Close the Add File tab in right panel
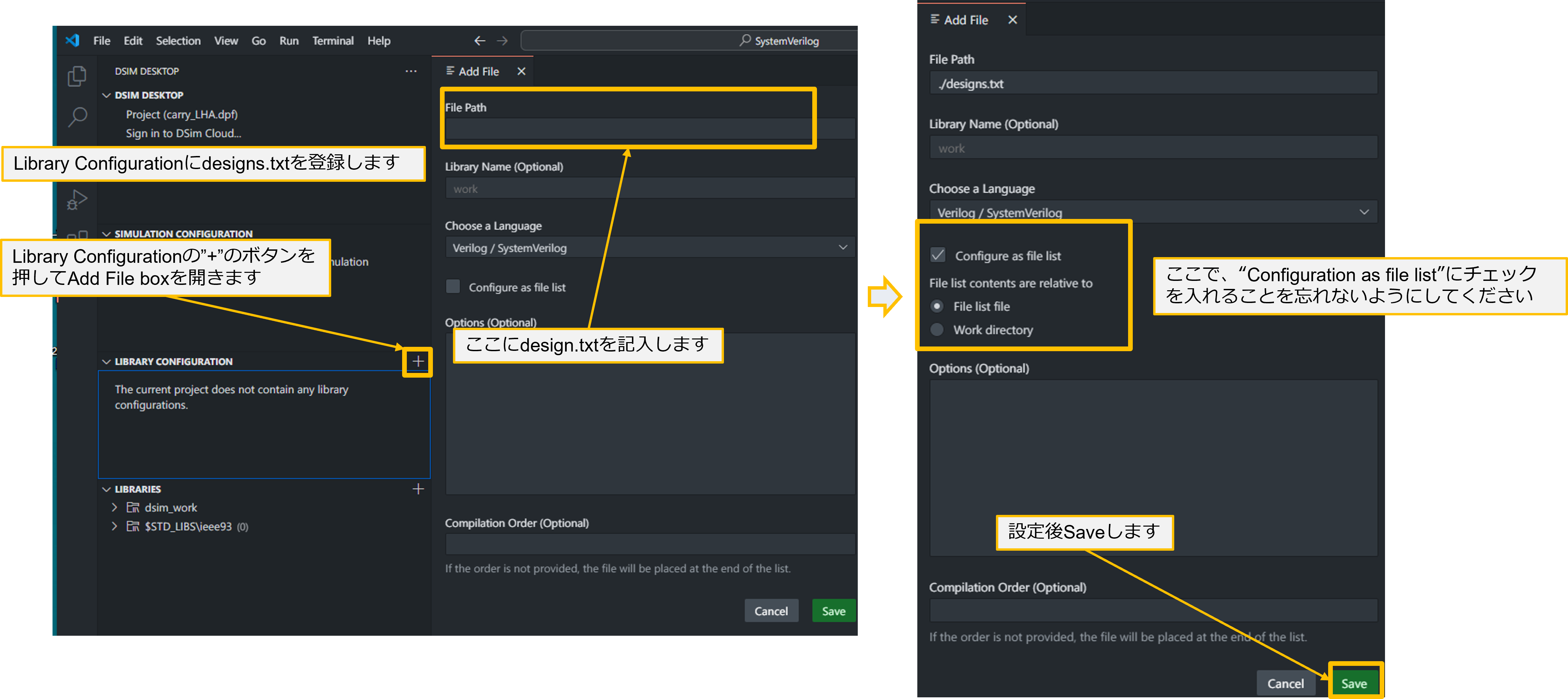 [x=1012, y=19]
